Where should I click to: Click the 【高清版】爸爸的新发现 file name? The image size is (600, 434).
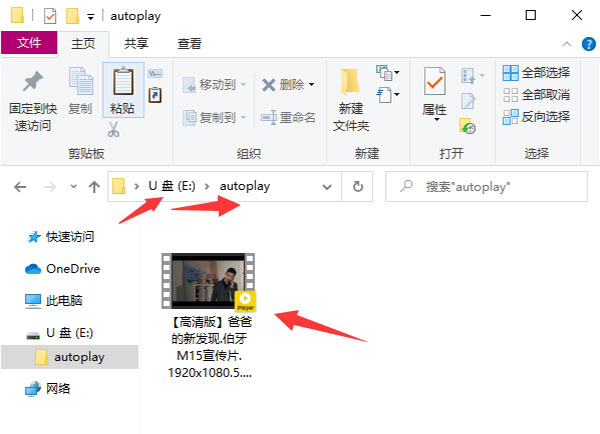210,347
